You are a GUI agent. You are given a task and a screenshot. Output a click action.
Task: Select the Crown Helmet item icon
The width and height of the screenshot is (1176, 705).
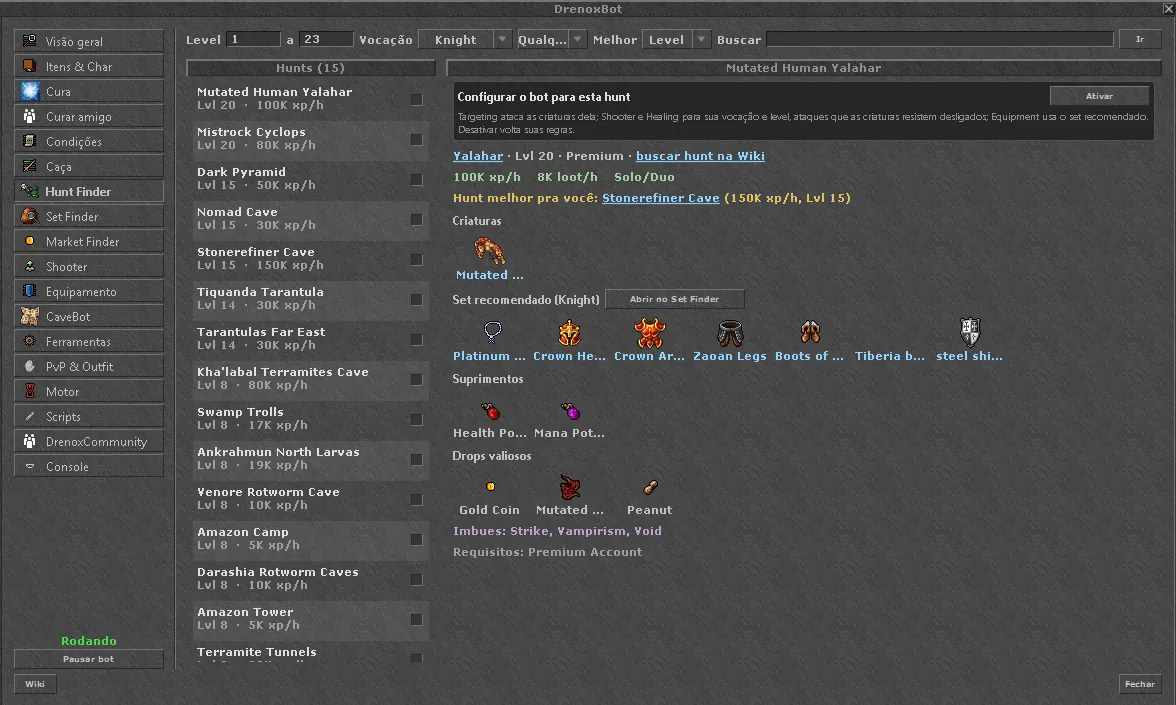point(569,332)
